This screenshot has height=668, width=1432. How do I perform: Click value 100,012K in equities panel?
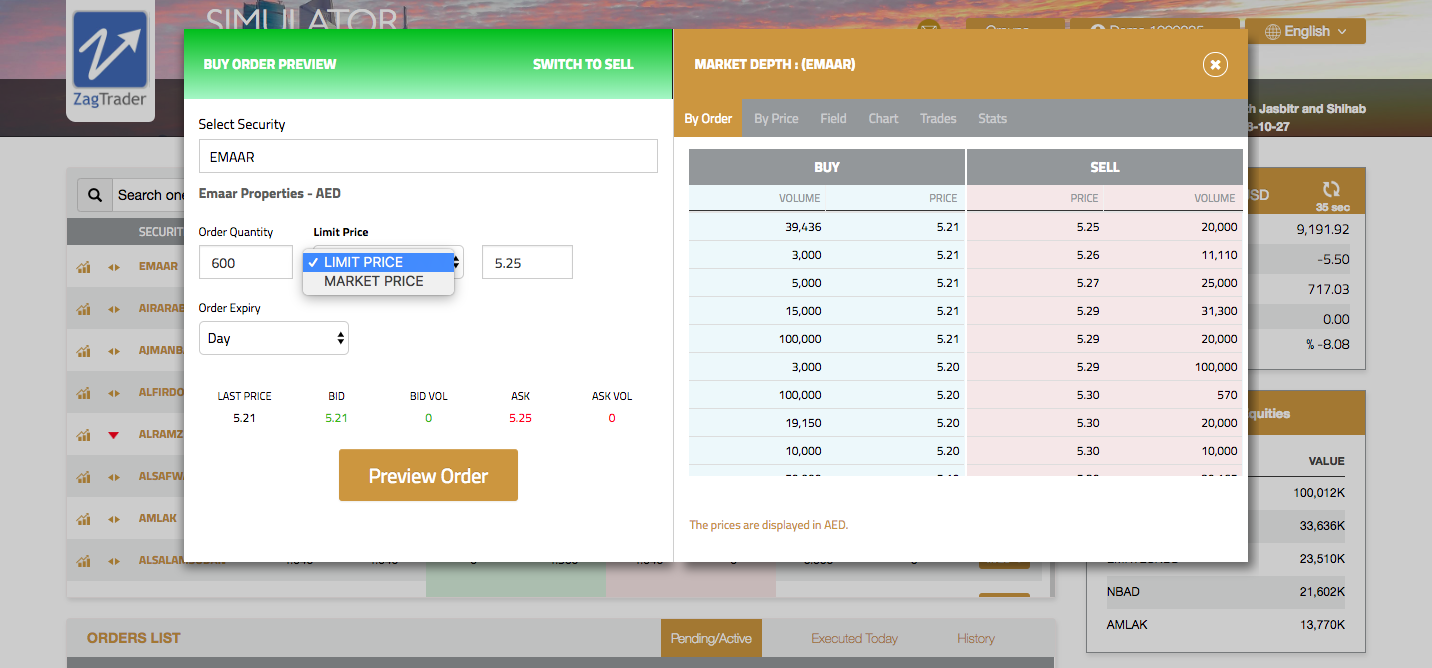click(1318, 492)
